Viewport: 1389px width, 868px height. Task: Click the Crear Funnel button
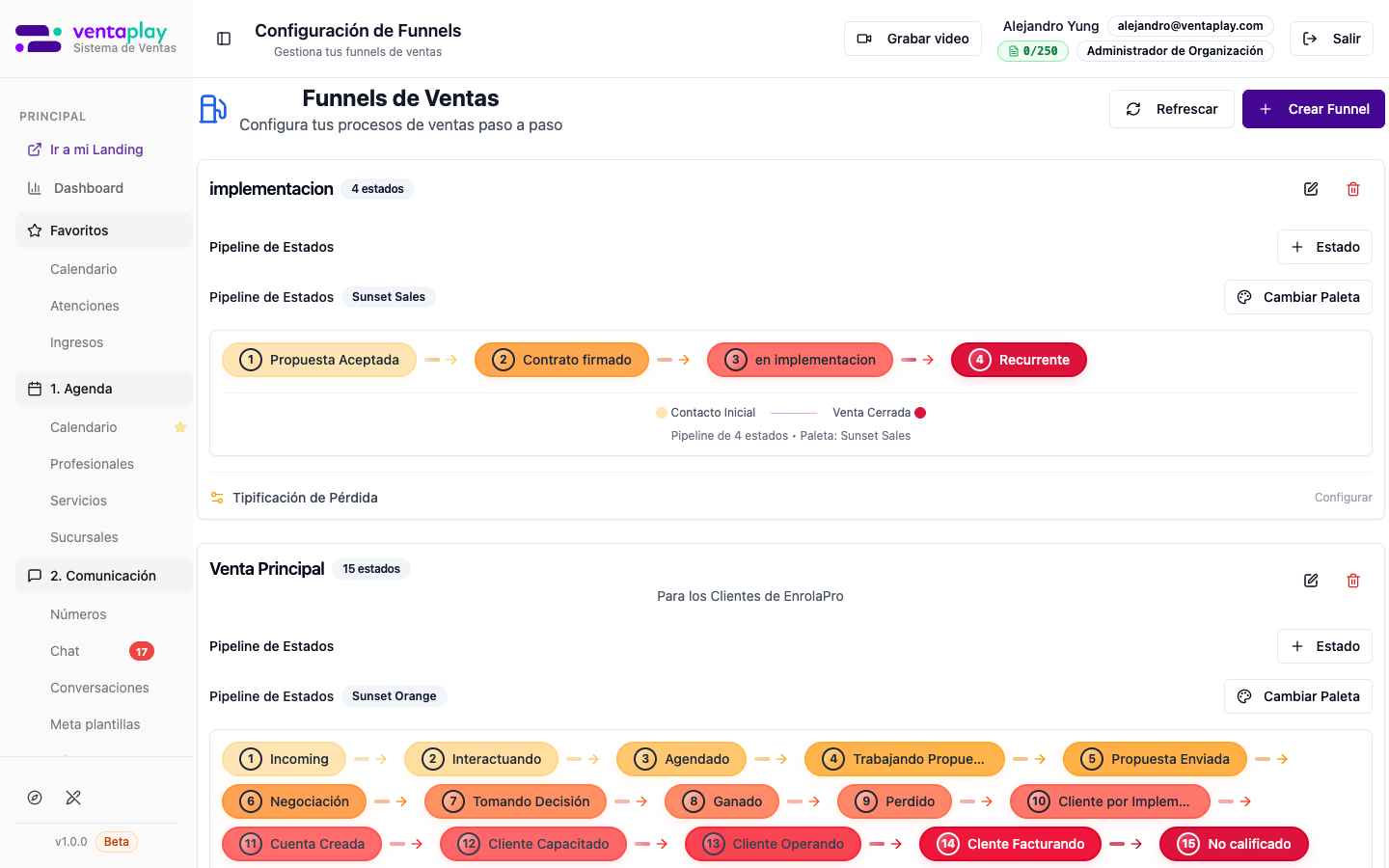(x=1313, y=109)
